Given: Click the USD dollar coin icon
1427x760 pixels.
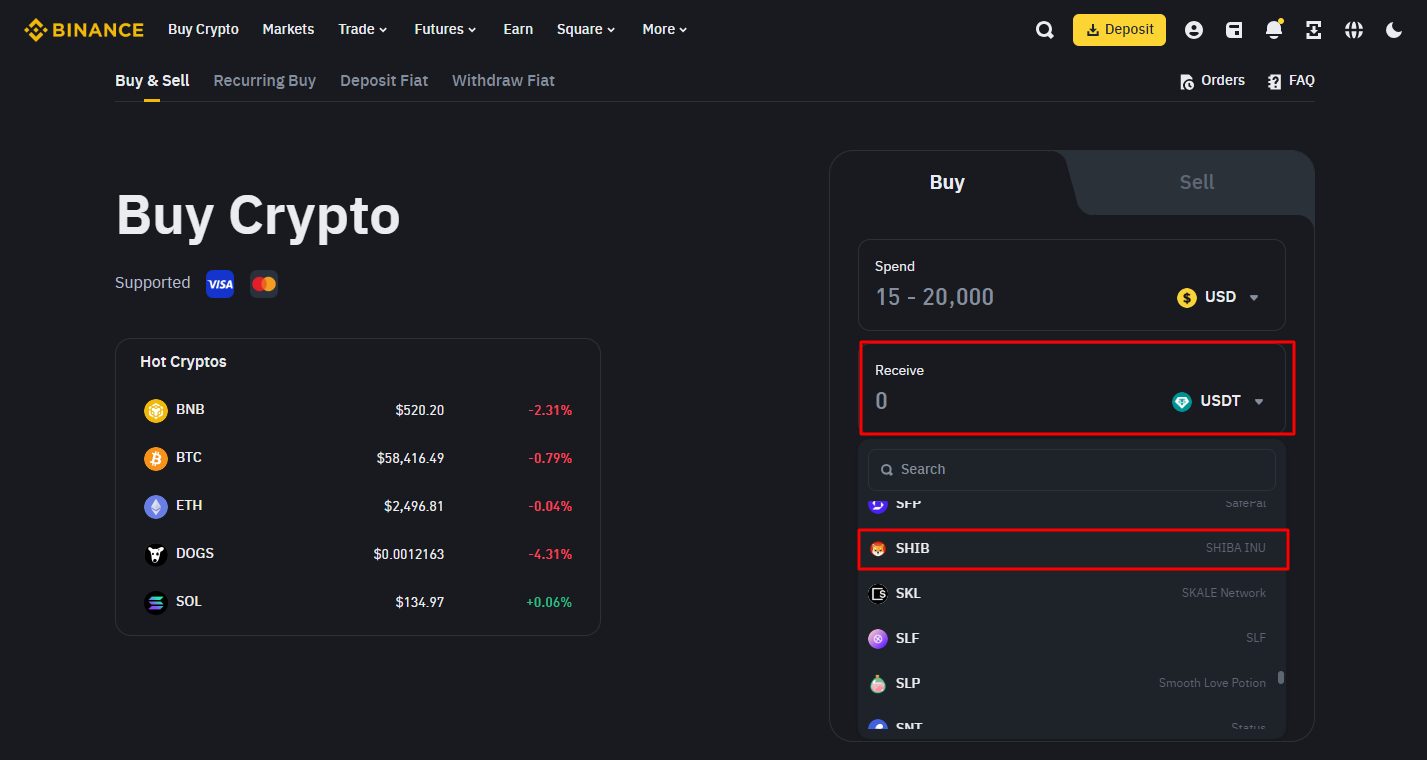Looking at the screenshot, I should [x=1187, y=297].
